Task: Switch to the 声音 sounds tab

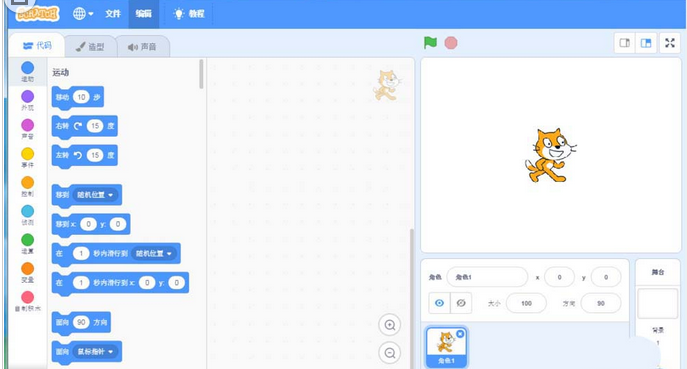Action: coord(142,46)
